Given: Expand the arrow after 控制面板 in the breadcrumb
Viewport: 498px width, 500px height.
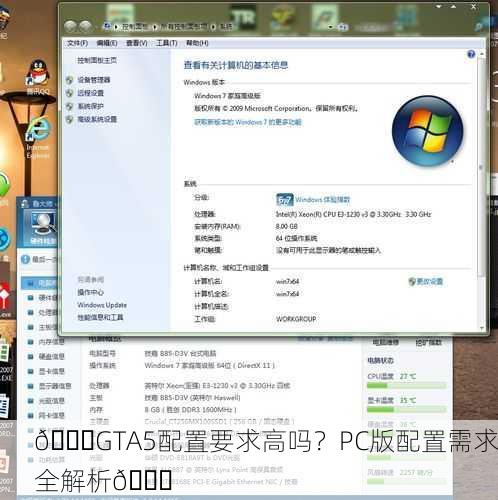Looking at the screenshot, I should tap(155, 27).
